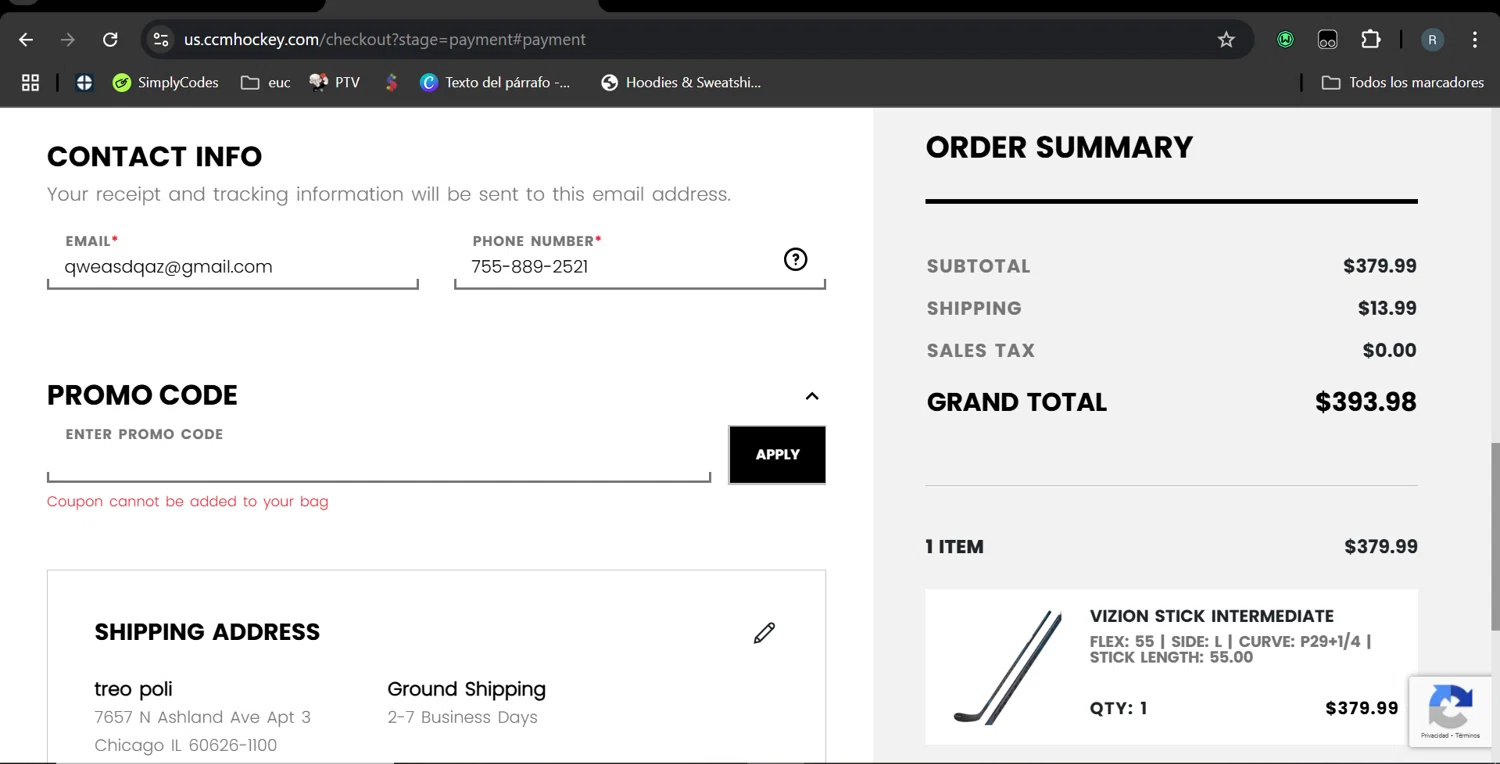Viewport: 1500px width, 764px height.
Task: Open the green circular extension icon
Action: (1285, 40)
